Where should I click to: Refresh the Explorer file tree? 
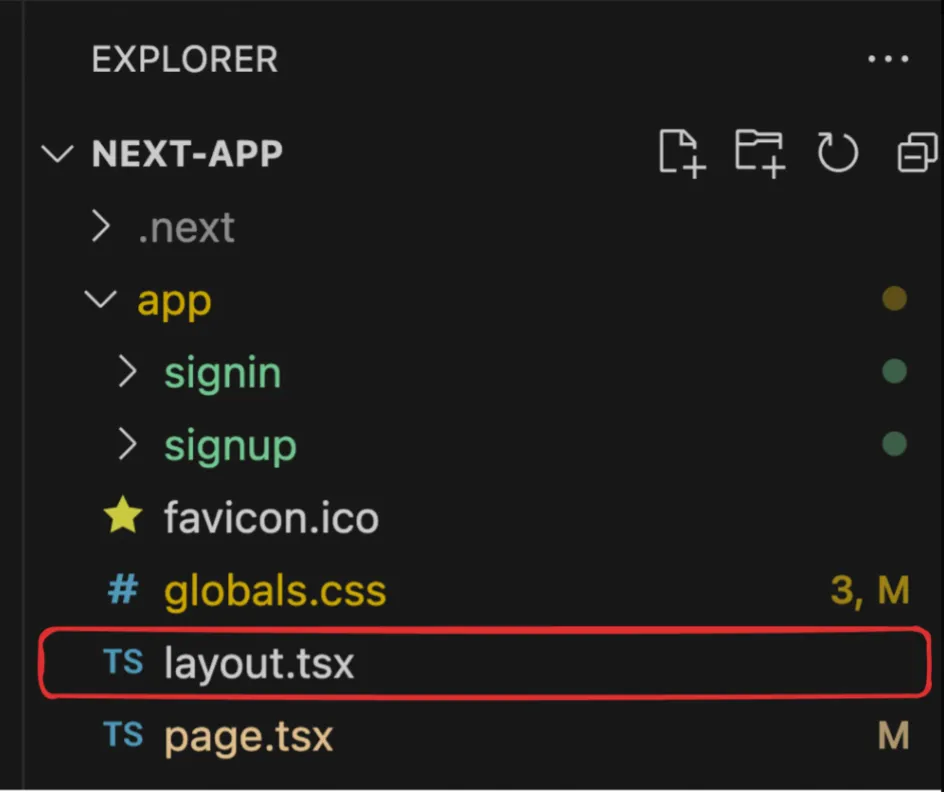click(837, 153)
